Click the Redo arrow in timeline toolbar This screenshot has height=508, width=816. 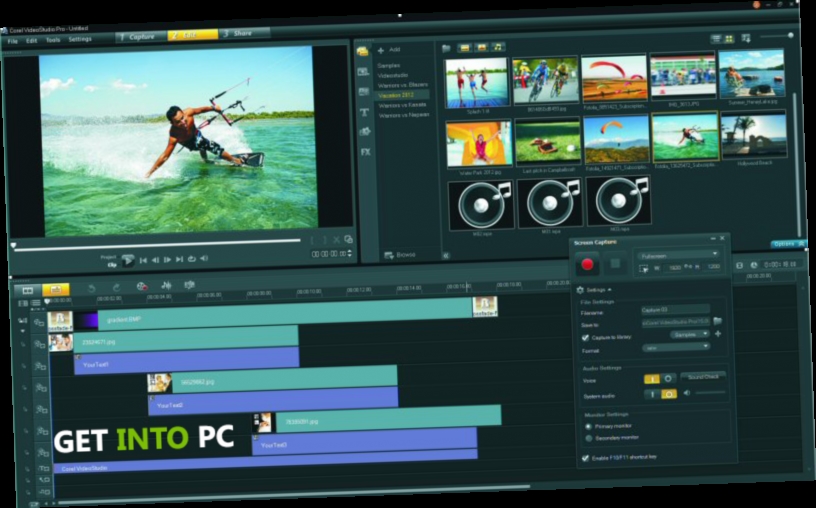coord(116,287)
